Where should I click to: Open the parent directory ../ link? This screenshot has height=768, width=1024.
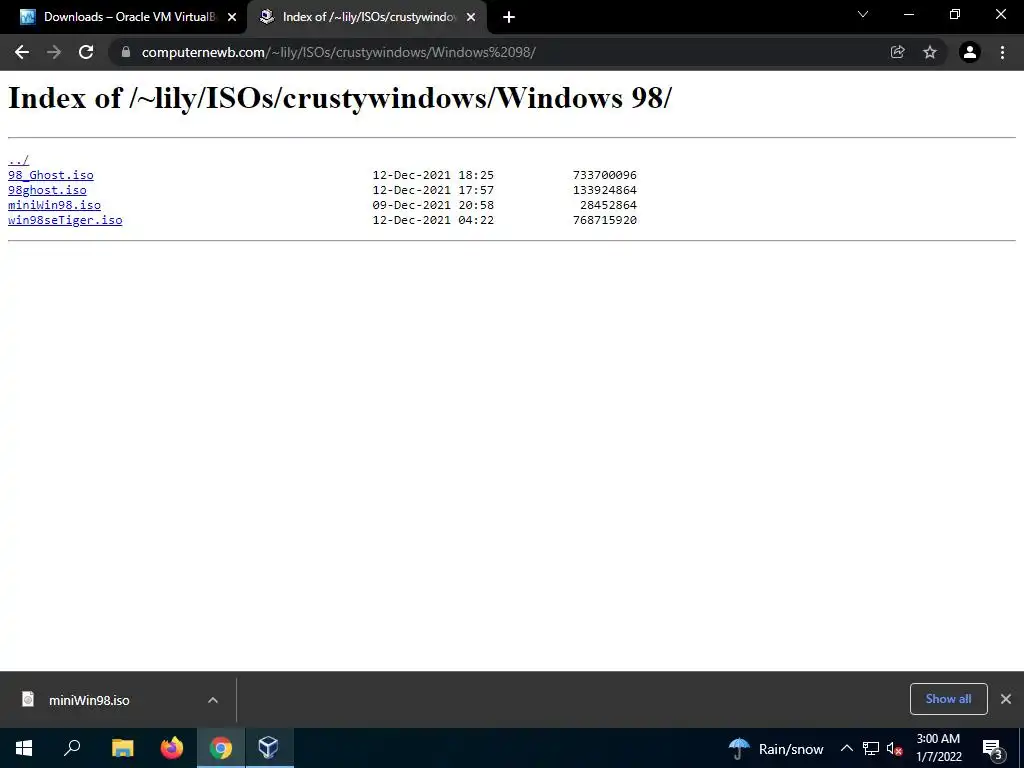[18, 160]
